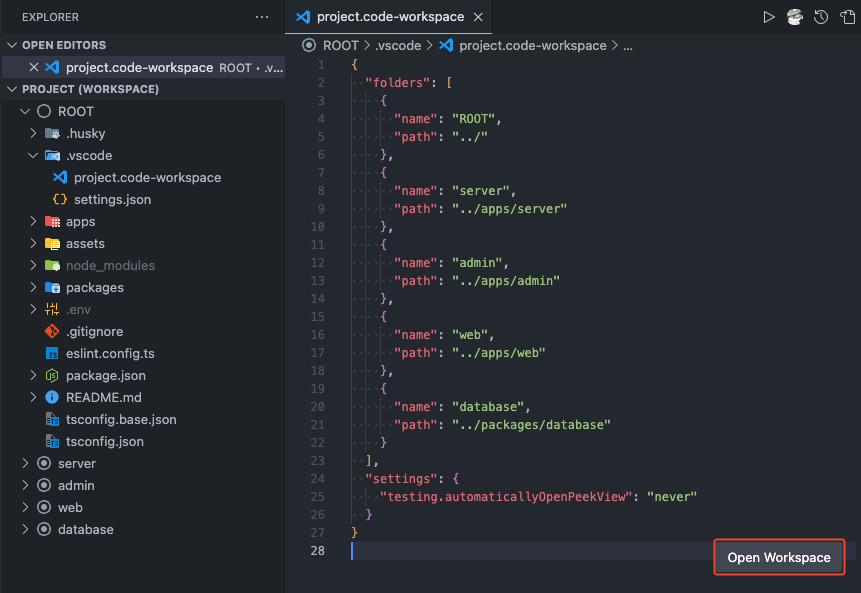Open the .gitignore file
The image size is (861, 593).
(x=143, y=331)
